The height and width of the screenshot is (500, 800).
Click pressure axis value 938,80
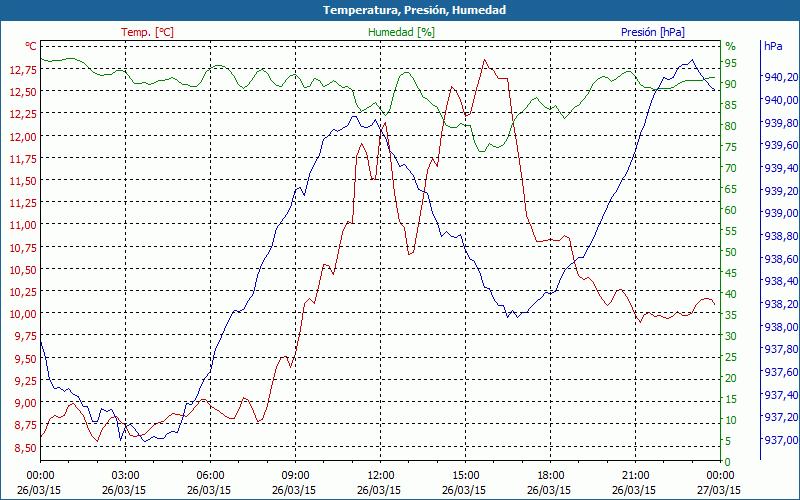(781, 236)
